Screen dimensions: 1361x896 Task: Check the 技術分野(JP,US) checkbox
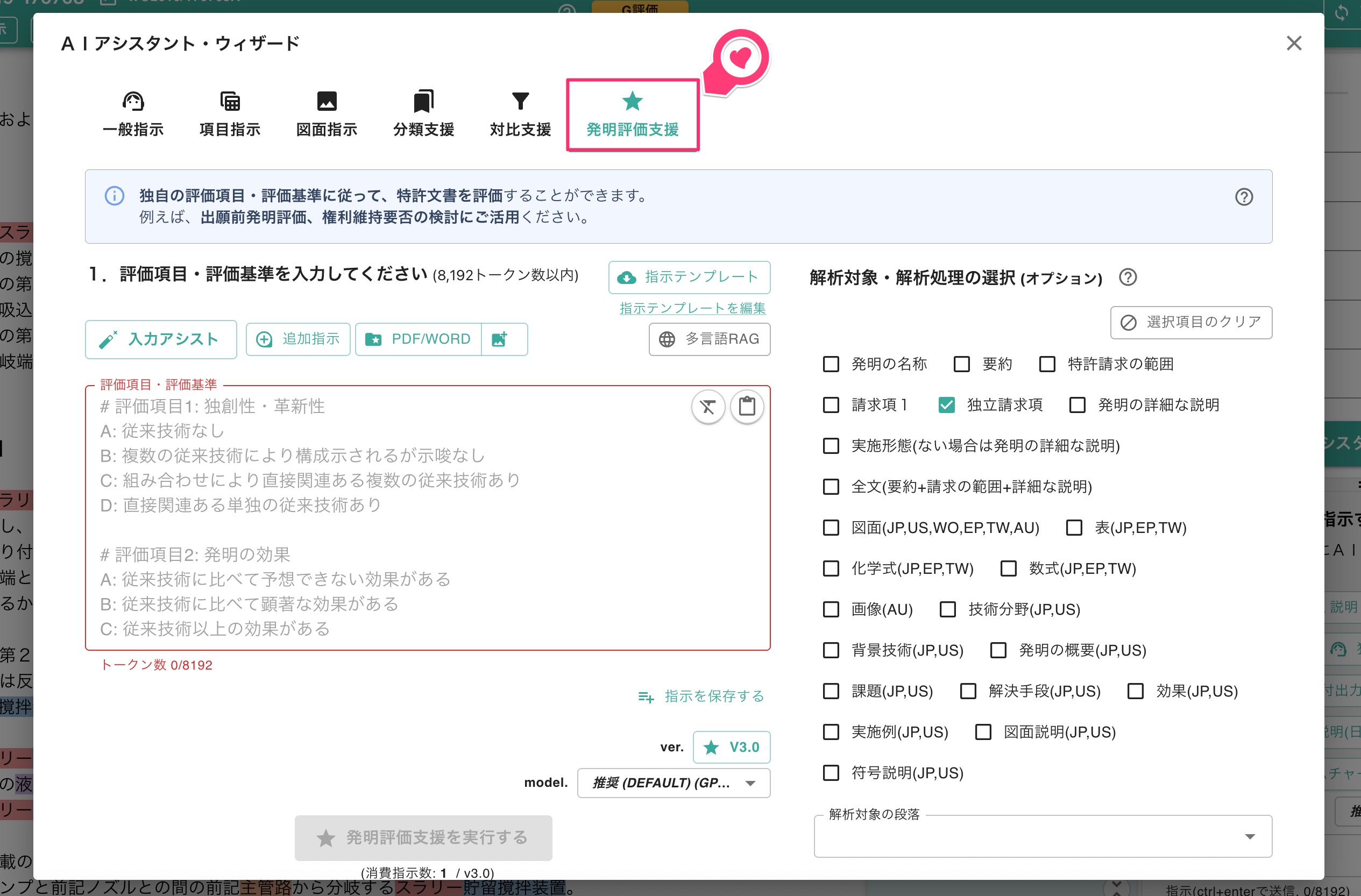(947, 609)
